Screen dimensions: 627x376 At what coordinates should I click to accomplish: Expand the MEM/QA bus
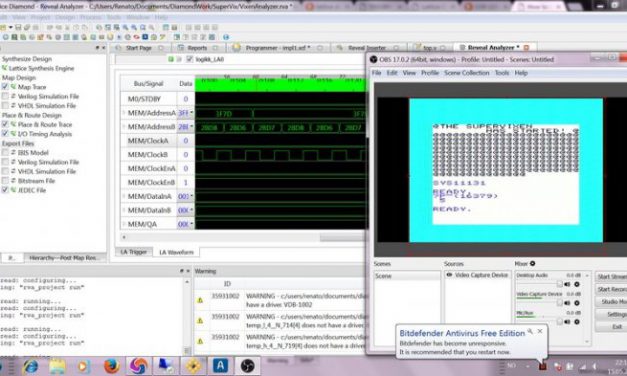(x=124, y=224)
